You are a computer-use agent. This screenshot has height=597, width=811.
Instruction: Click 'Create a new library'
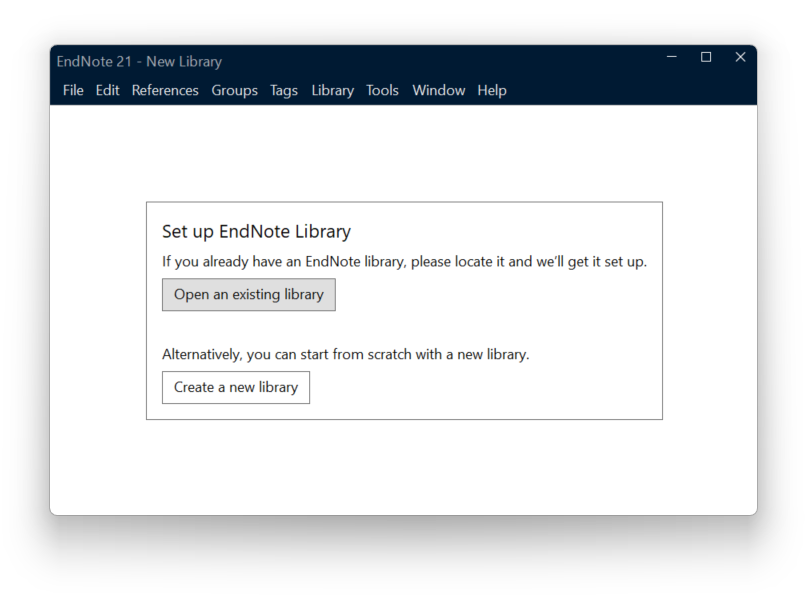235,387
